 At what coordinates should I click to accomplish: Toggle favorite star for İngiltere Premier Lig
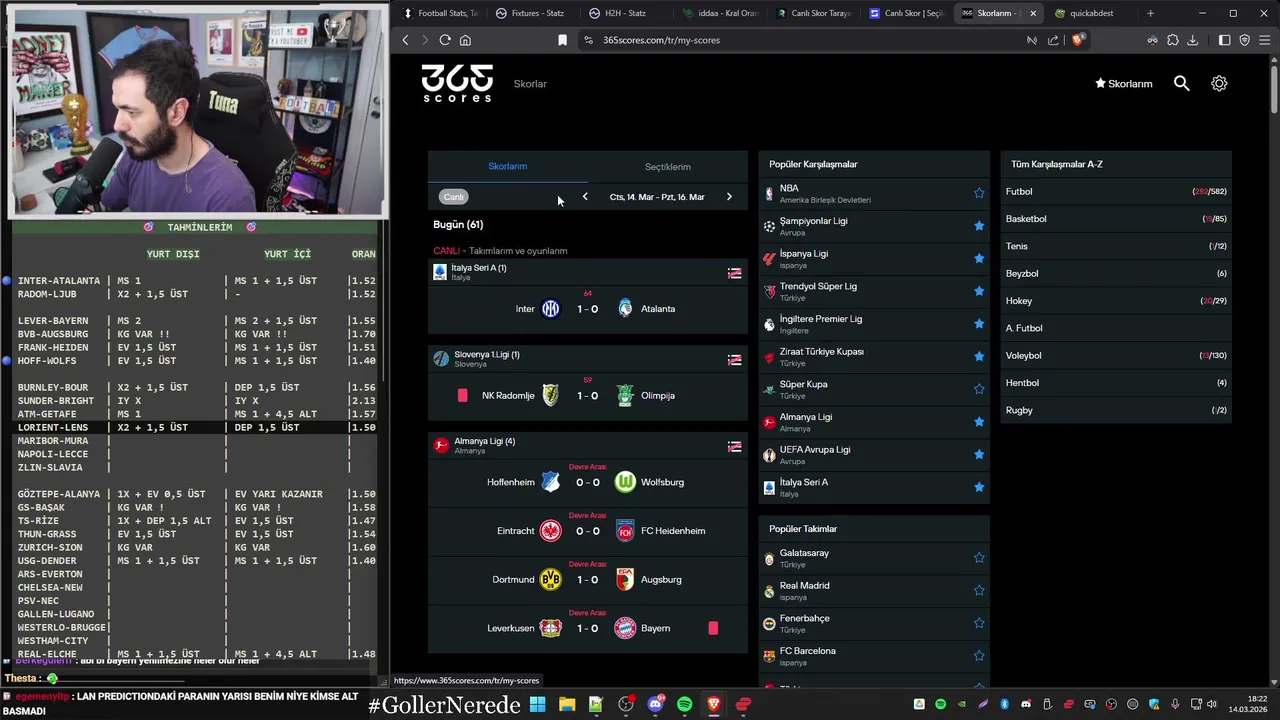[x=979, y=324]
